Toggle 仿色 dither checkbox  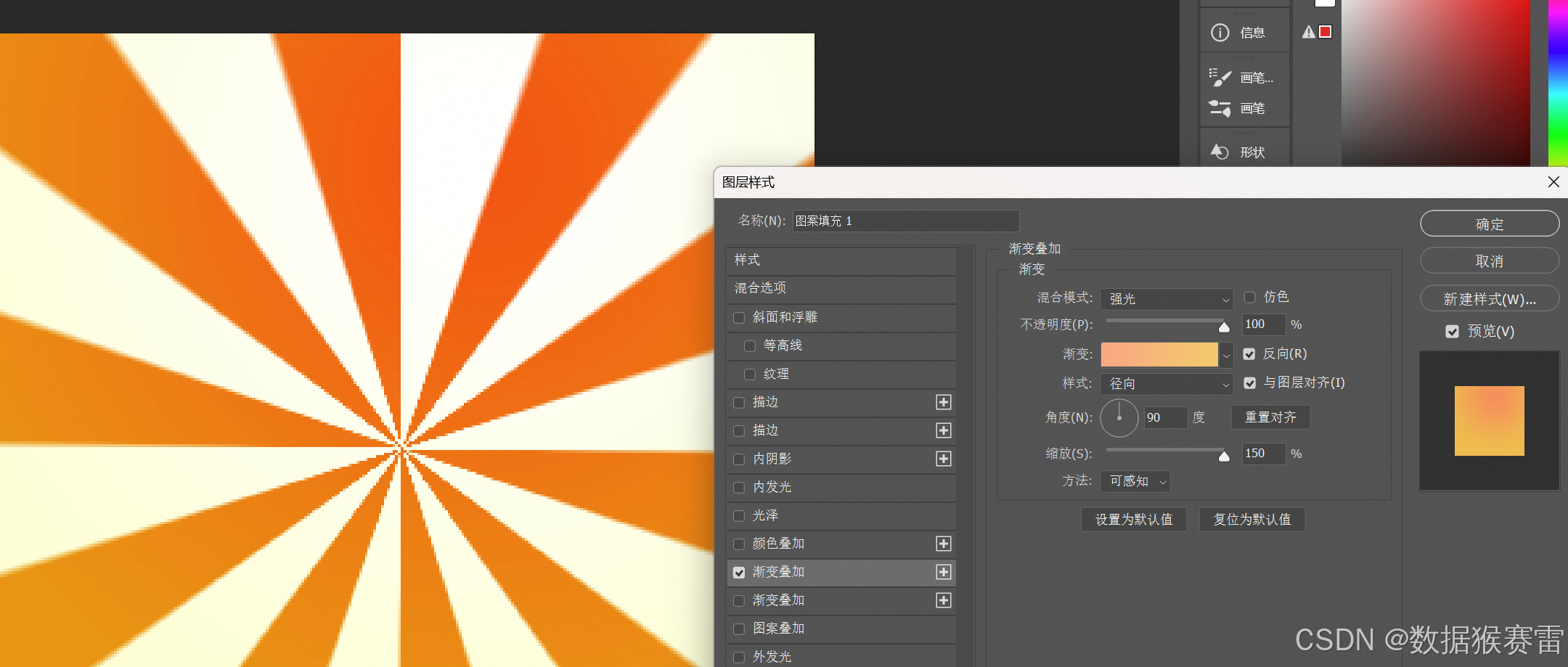[x=1250, y=298]
